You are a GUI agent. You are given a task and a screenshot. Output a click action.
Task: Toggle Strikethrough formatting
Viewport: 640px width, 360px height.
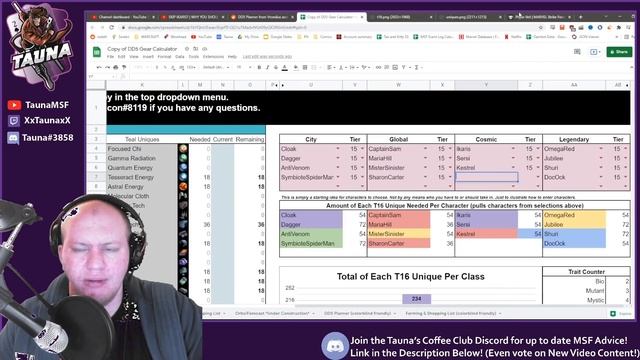tap(276, 67)
